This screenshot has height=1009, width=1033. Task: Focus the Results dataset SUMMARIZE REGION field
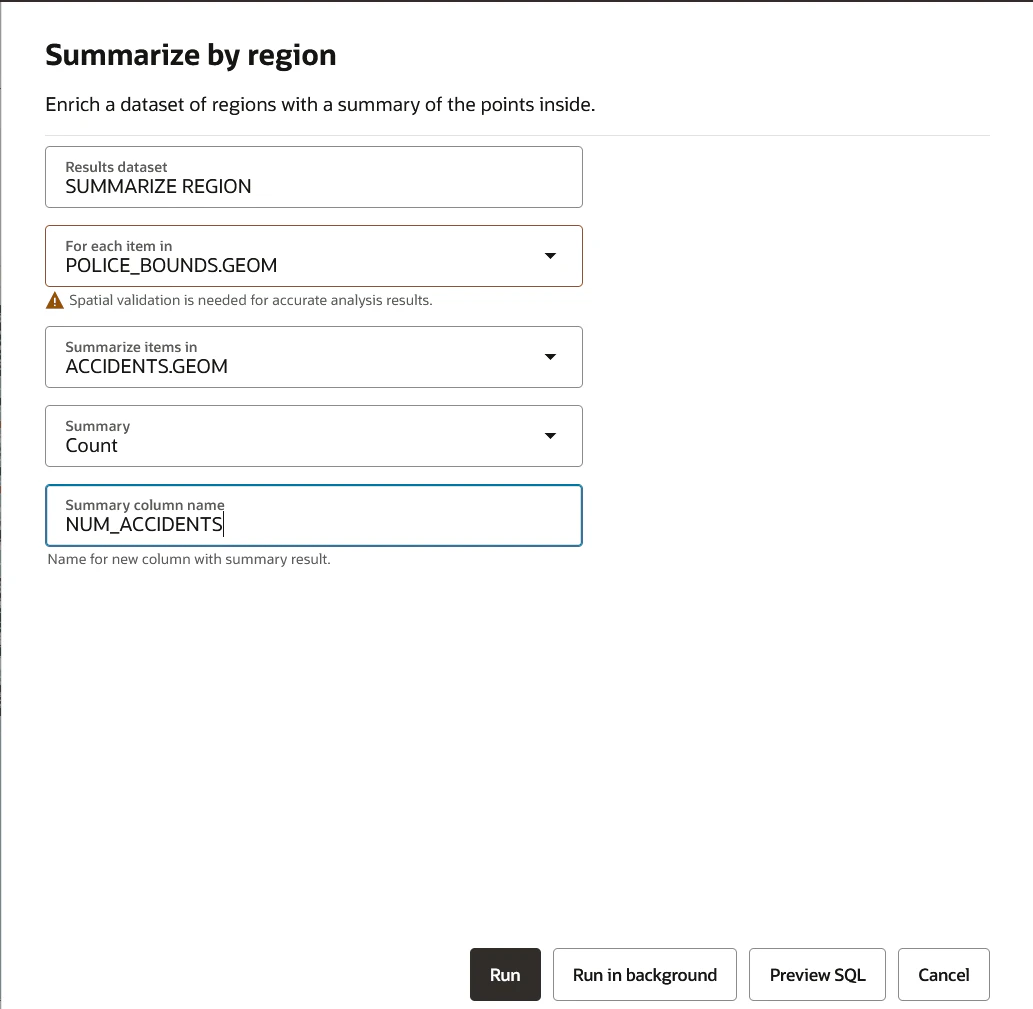click(314, 177)
